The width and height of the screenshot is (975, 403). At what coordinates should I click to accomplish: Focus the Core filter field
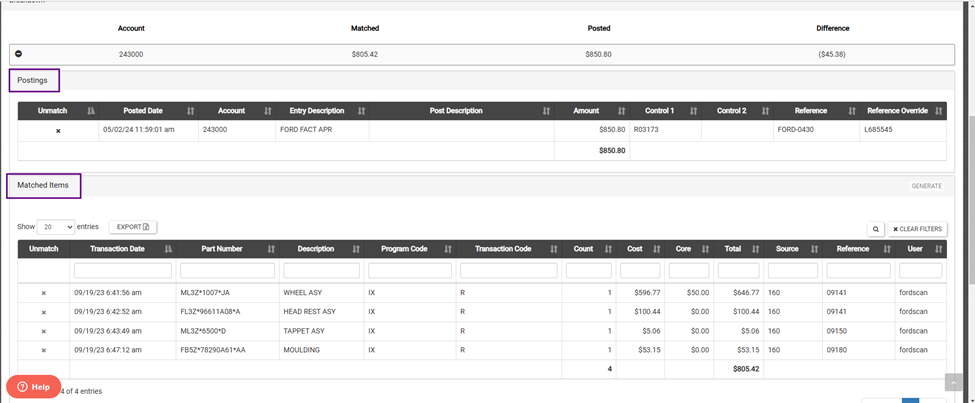click(x=689, y=271)
